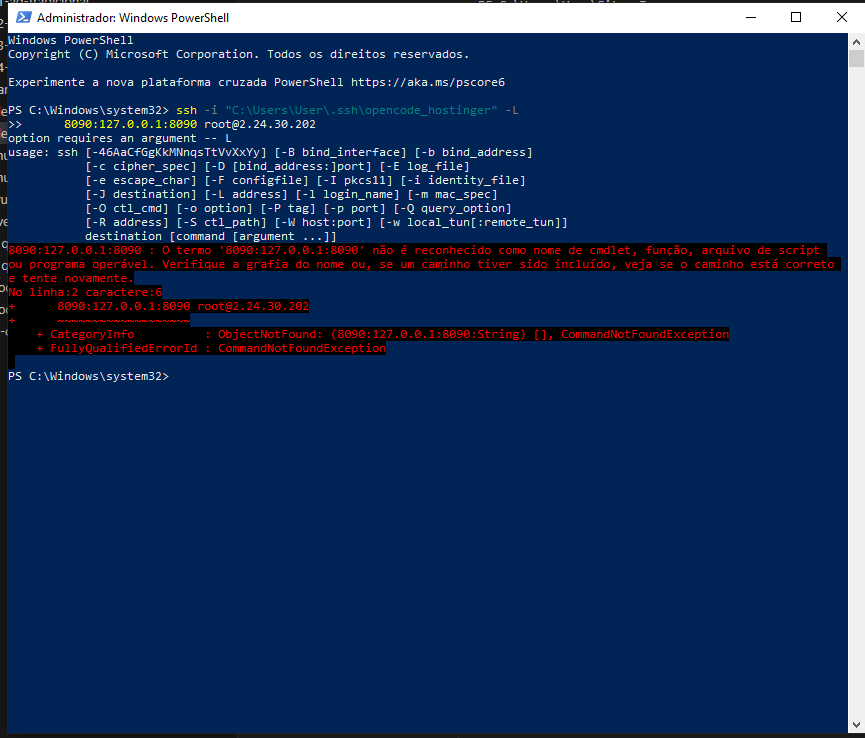
Task: Click the 'Copyright (C) Microsoft Corporation' line
Action: point(238,54)
